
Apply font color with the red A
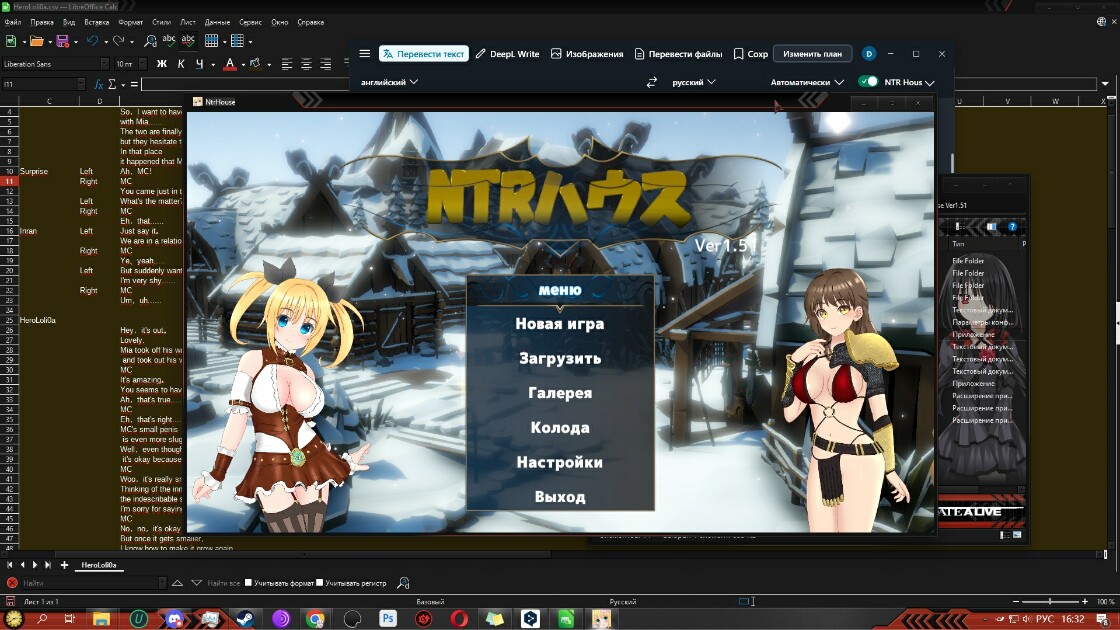click(x=229, y=64)
